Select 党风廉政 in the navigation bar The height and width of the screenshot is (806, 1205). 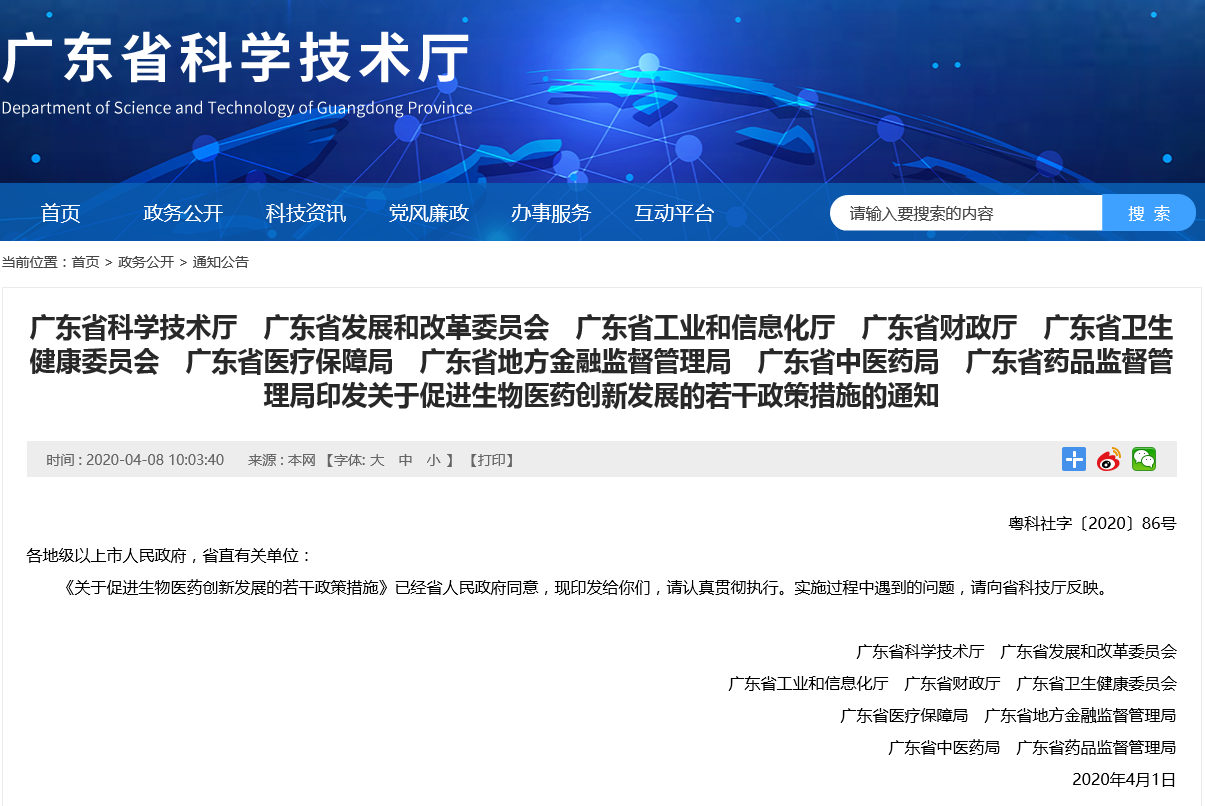428,213
